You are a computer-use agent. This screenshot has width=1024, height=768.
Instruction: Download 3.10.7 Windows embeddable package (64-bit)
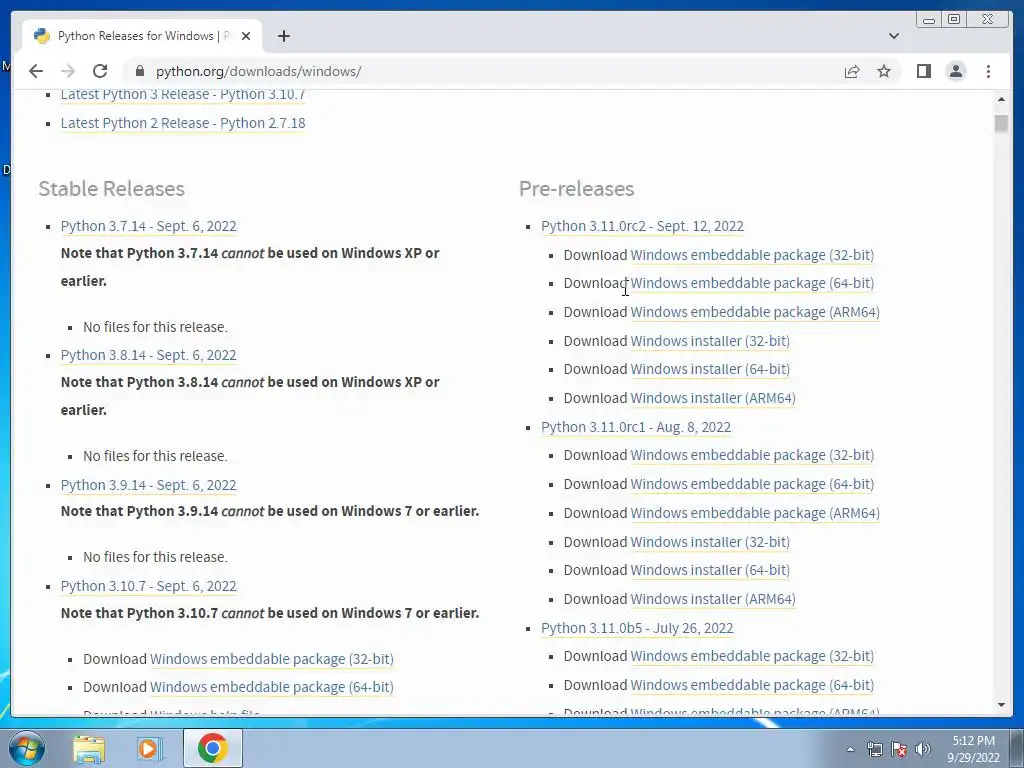(x=272, y=687)
